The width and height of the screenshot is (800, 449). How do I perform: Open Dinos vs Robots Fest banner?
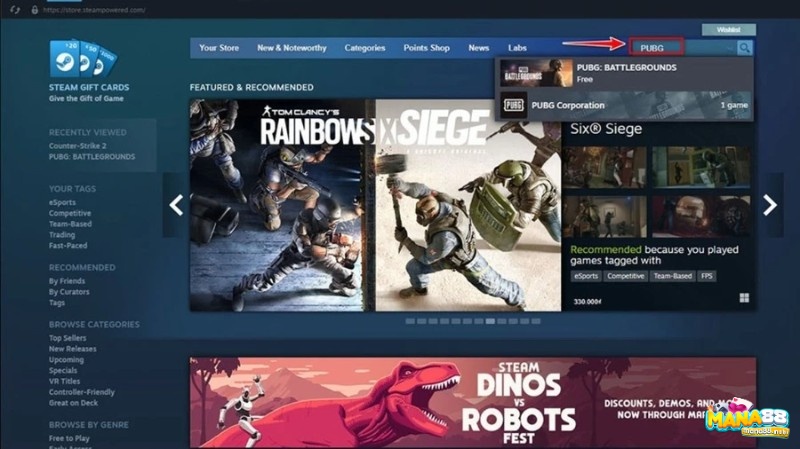473,403
